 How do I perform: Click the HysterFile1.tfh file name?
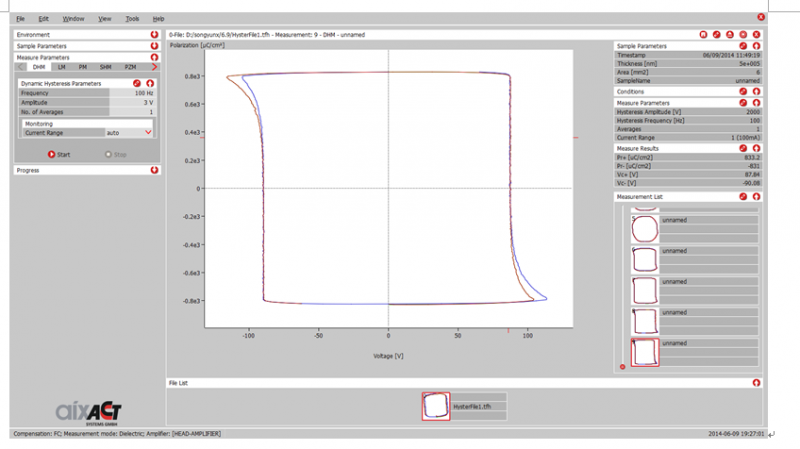pyautogui.click(x=472, y=407)
